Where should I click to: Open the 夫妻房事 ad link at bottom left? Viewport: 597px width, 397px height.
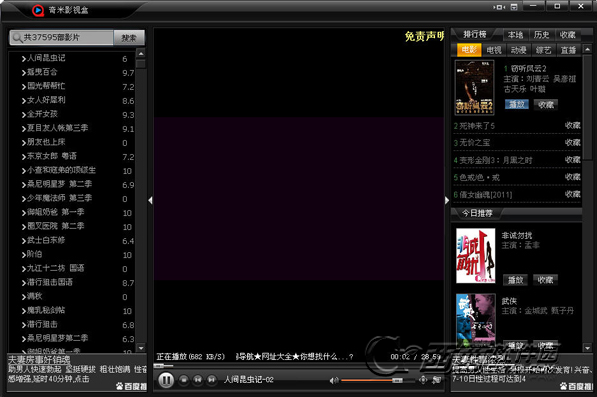[39, 360]
